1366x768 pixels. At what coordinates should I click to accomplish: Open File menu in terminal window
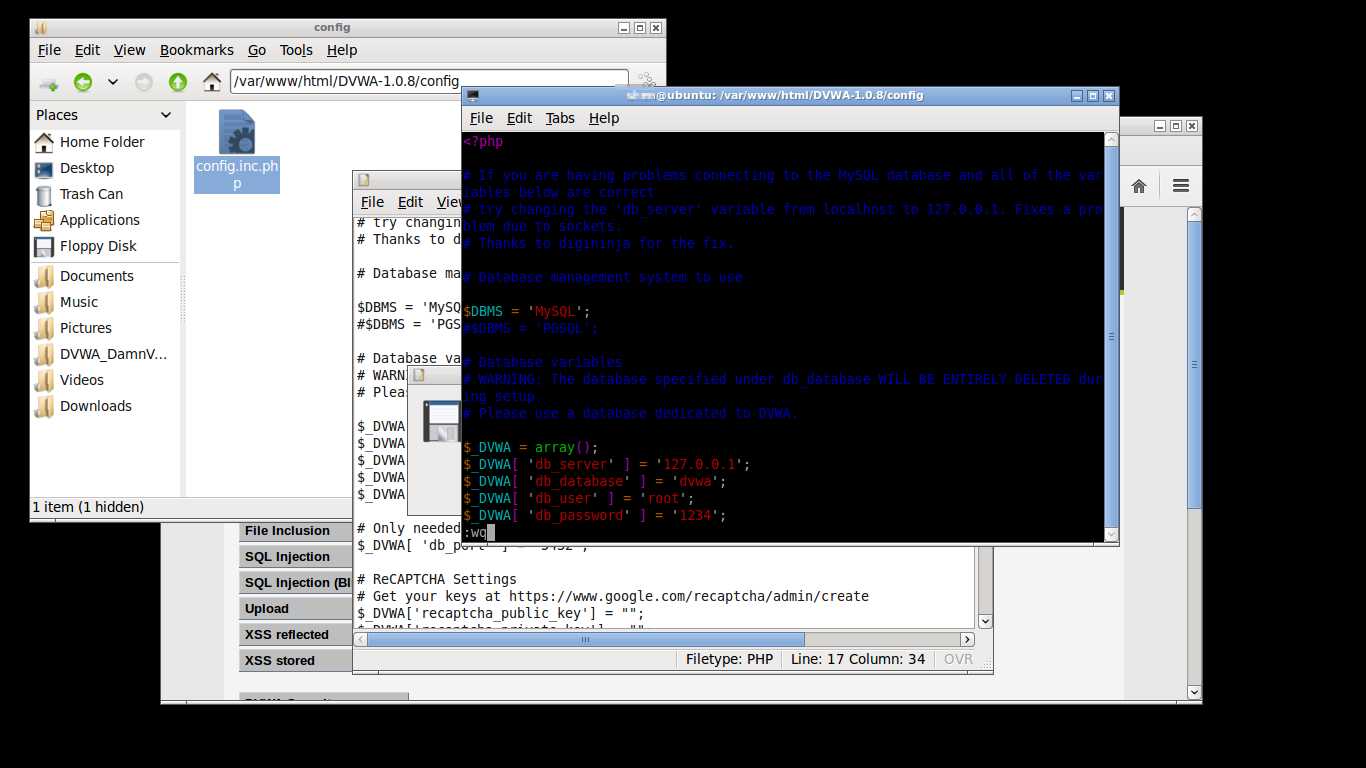(481, 118)
